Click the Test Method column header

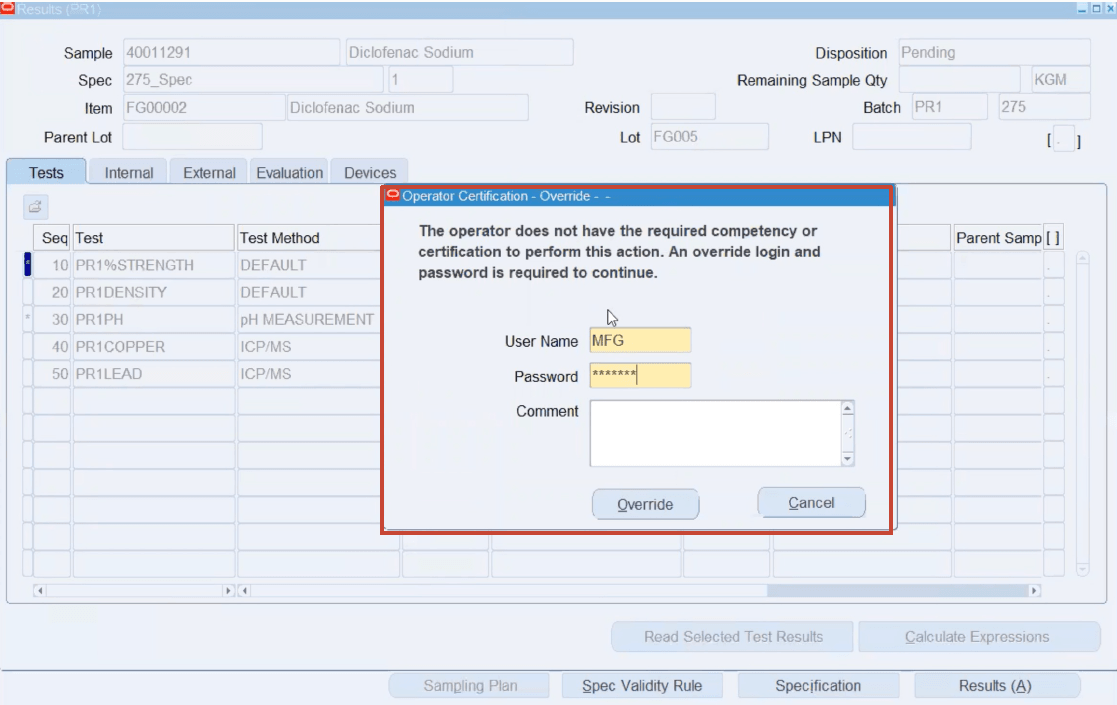310,238
